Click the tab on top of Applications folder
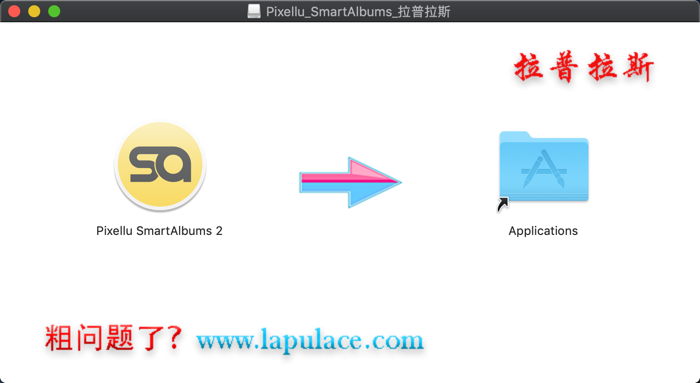The image size is (700, 383). [x=514, y=135]
